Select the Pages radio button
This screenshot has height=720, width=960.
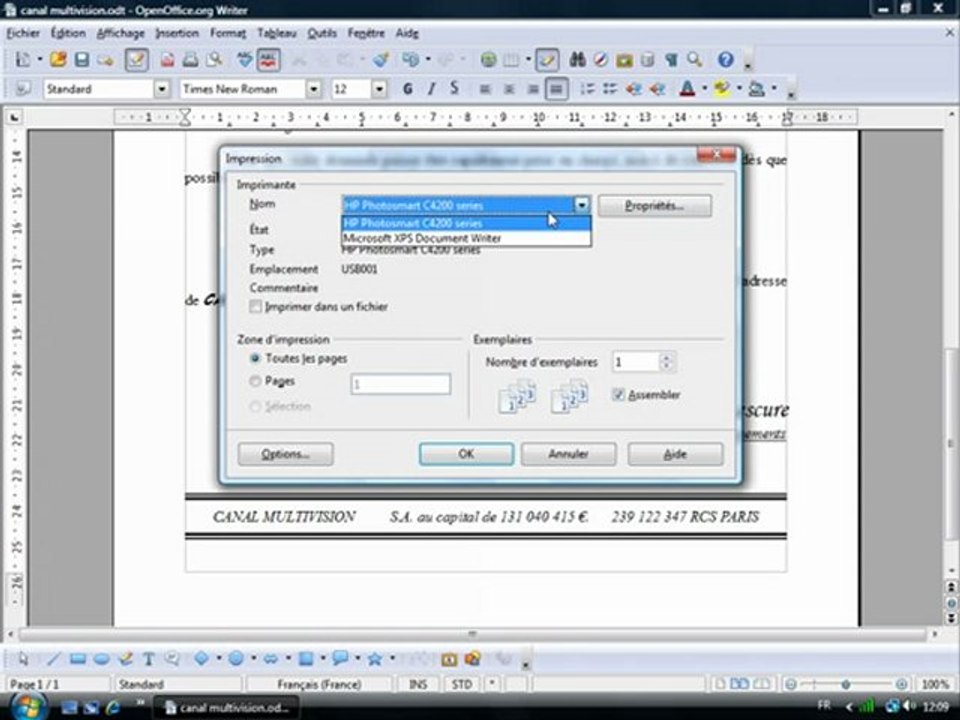point(255,381)
